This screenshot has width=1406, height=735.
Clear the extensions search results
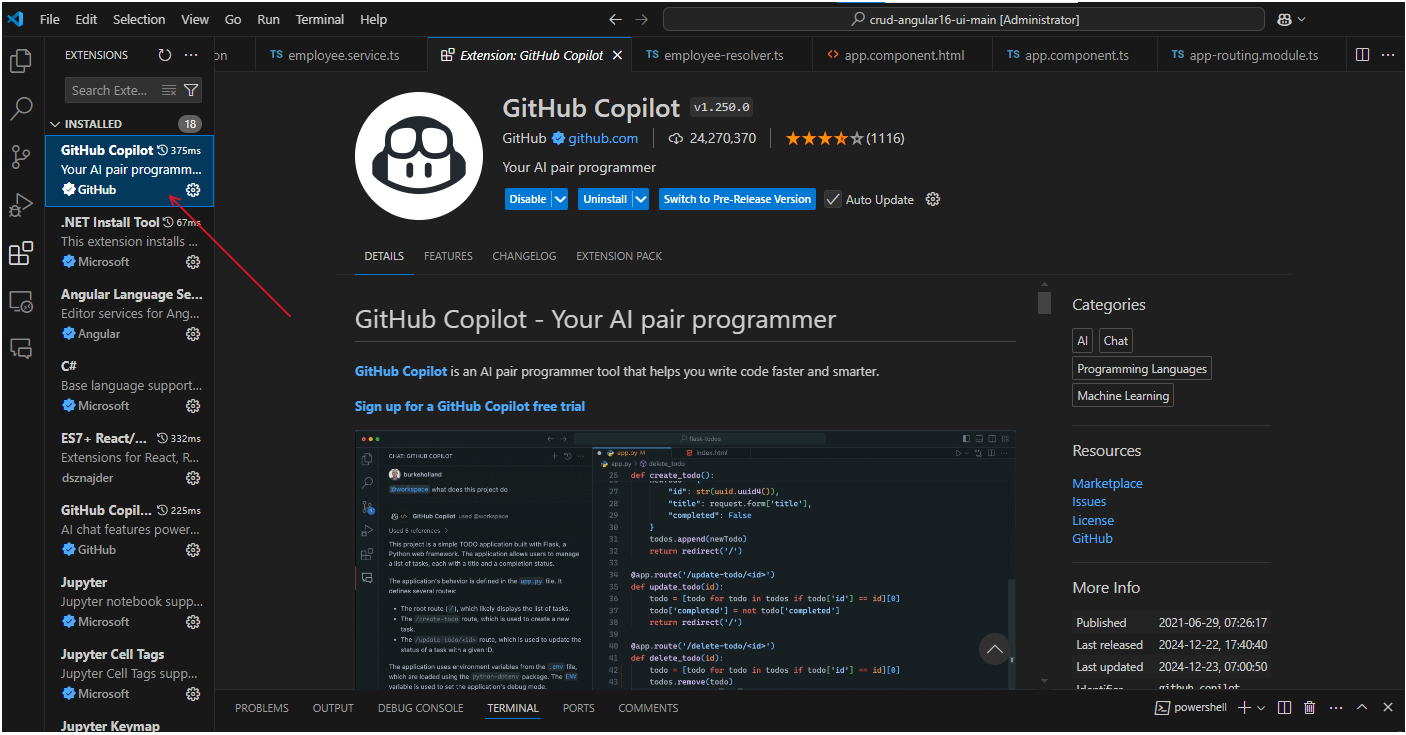click(169, 90)
